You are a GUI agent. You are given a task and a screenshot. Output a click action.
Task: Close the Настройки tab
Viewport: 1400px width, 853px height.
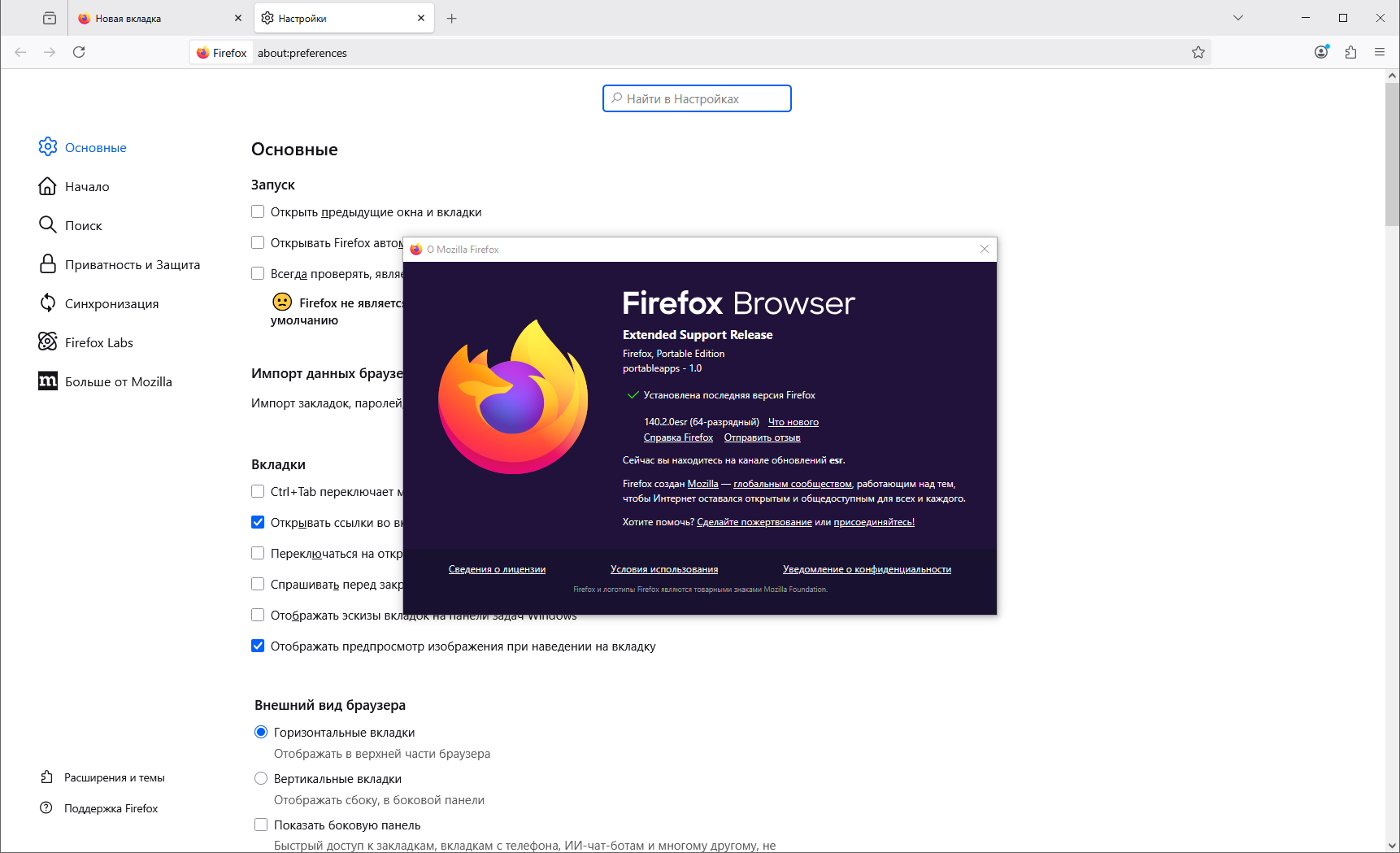[421, 18]
